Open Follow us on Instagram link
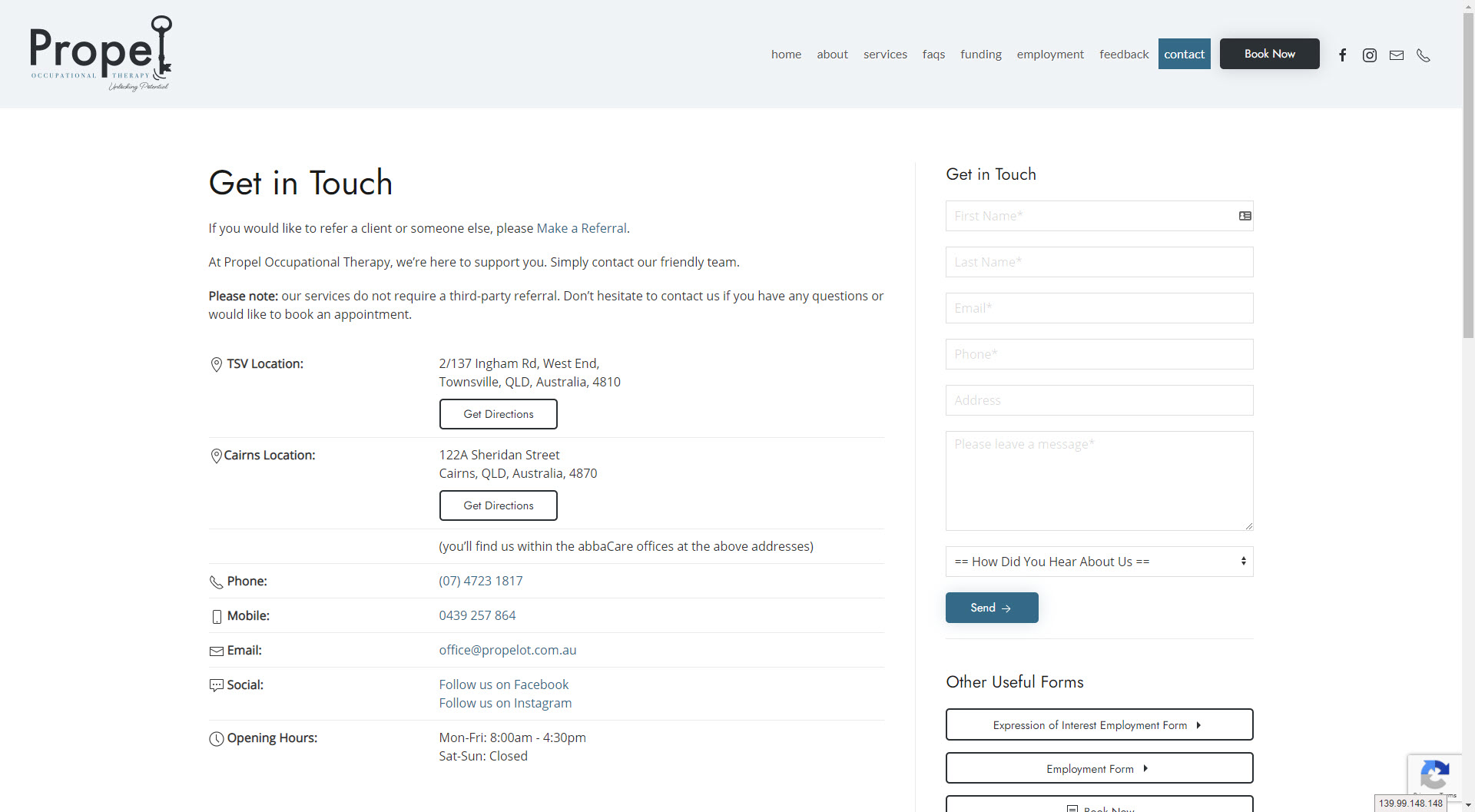The width and height of the screenshot is (1475, 812). 505,703
